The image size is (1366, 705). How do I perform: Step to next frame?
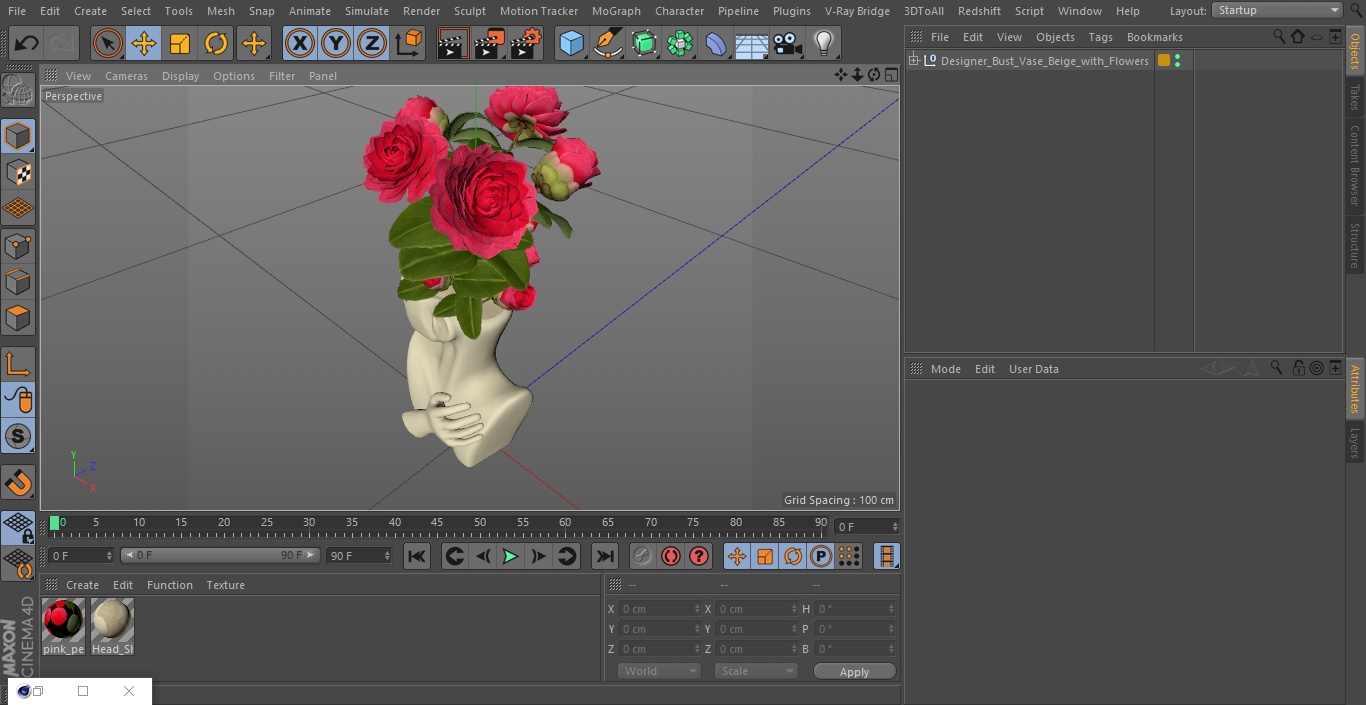pyautogui.click(x=538, y=556)
